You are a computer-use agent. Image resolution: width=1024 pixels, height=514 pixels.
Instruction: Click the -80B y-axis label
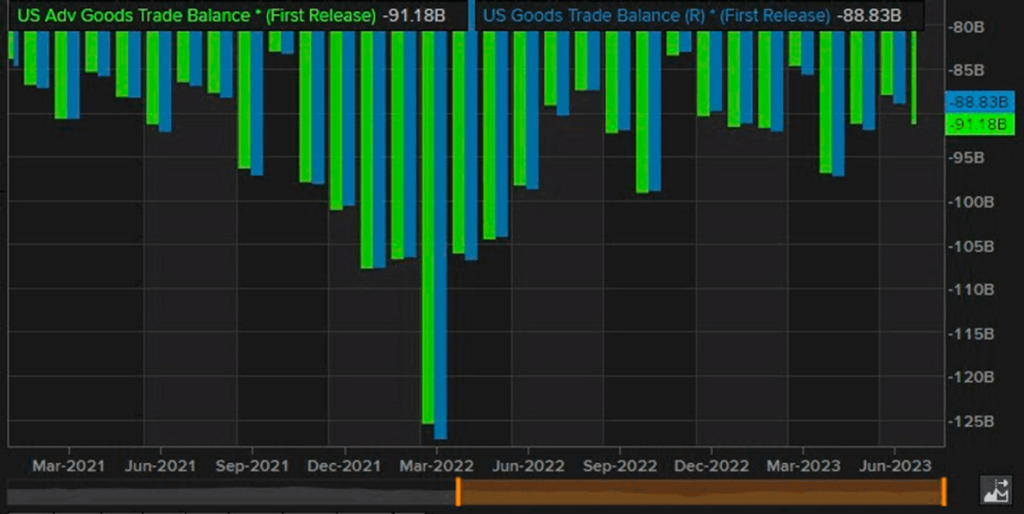(966, 27)
